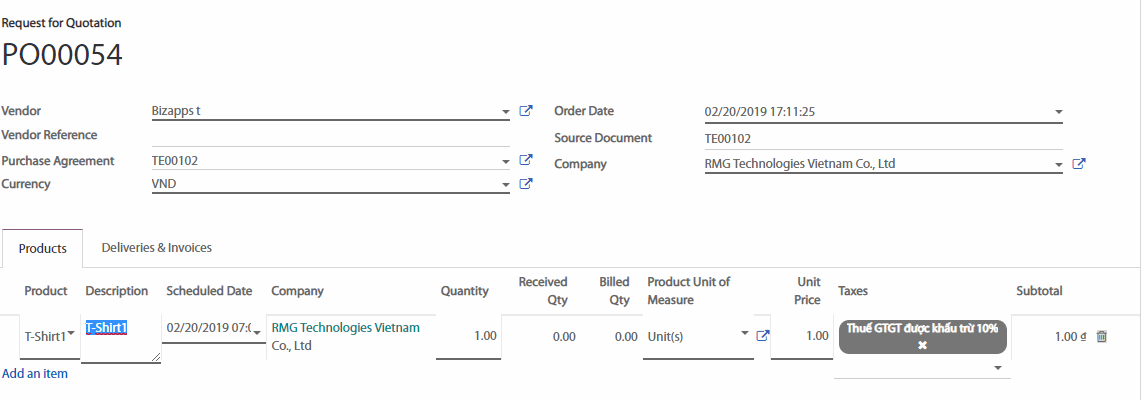
Task: Edit the Quantity field value
Action: [x=468, y=336]
